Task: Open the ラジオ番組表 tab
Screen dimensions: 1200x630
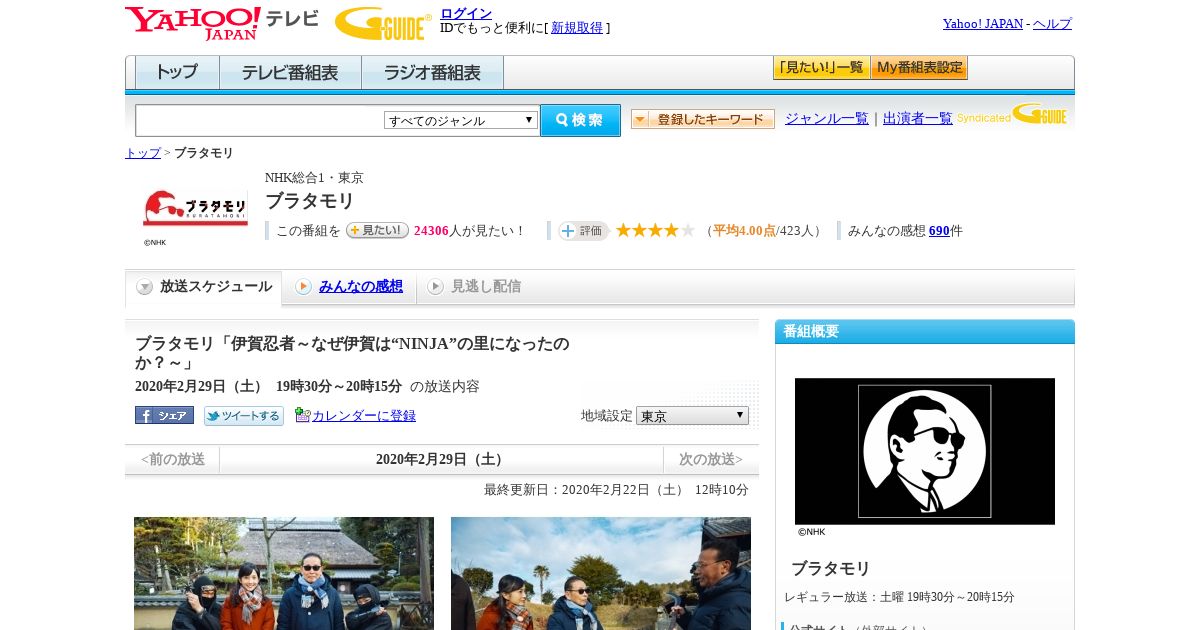Action: click(433, 73)
